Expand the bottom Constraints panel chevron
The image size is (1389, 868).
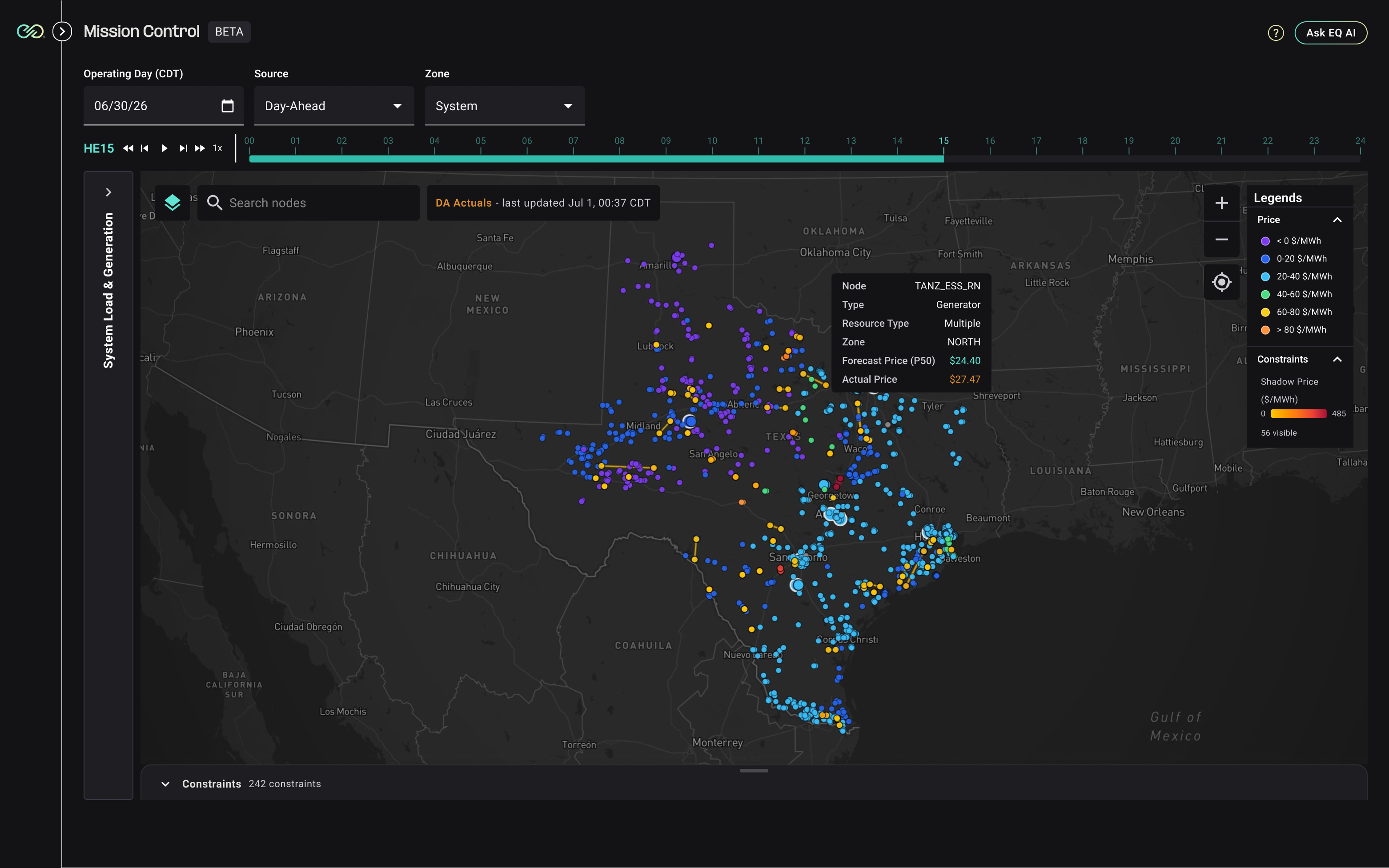[x=165, y=784]
